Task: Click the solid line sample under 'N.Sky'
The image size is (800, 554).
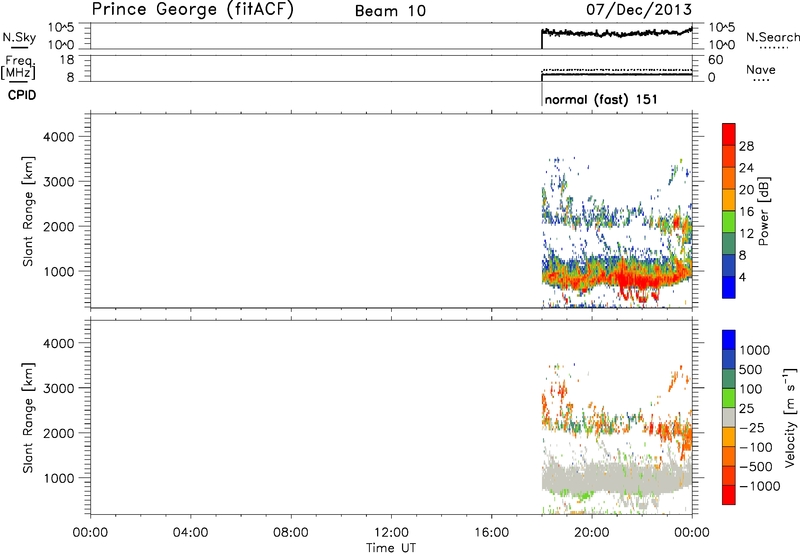Action: [19, 47]
